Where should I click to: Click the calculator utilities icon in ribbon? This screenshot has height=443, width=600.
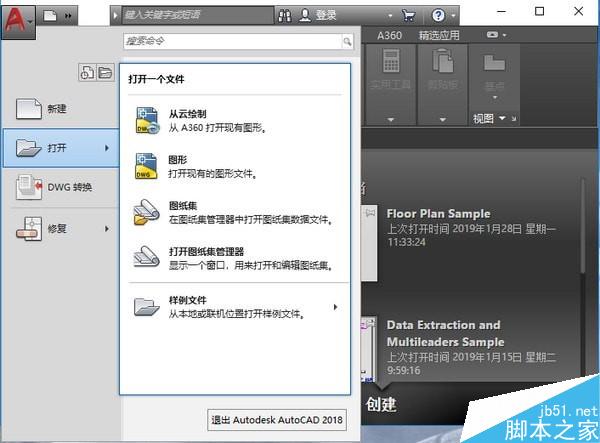click(391, 60)
